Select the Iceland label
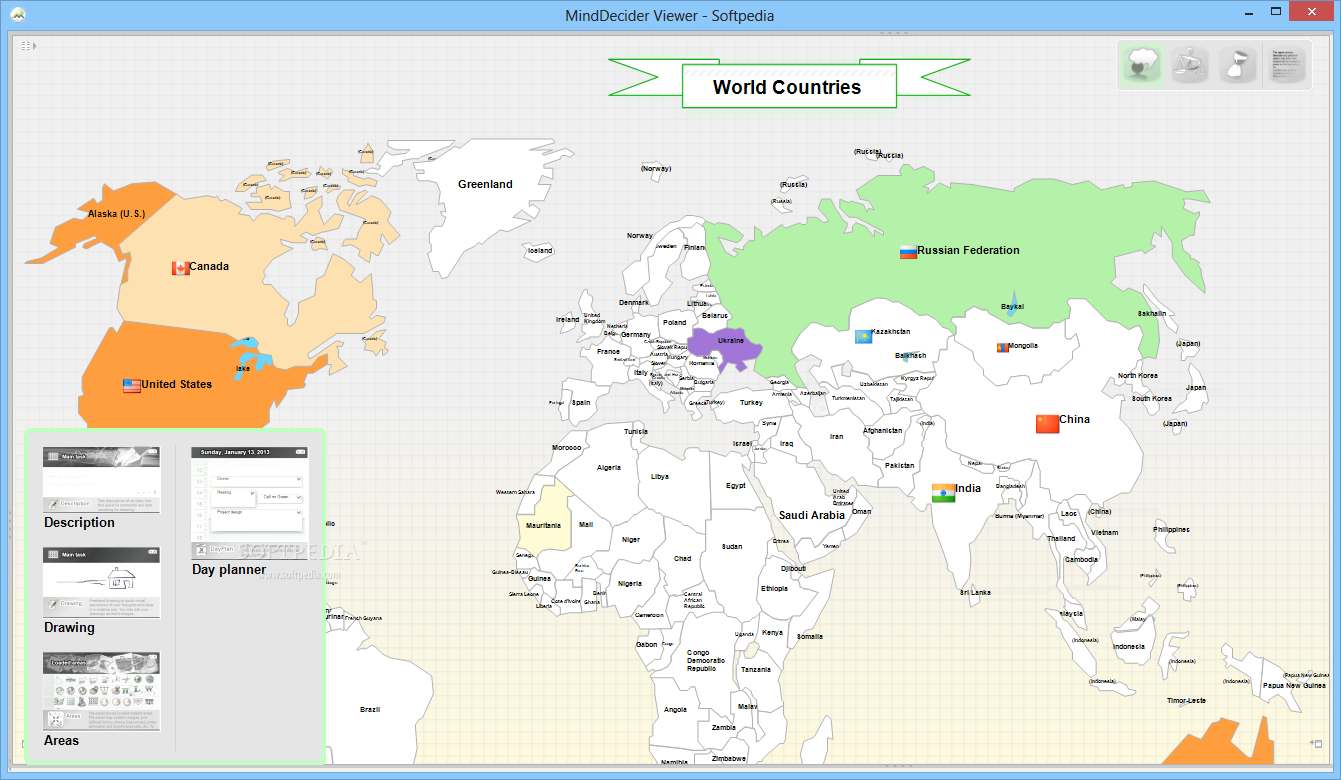Image resolution: width=1341 pixels, height=780 pixels. 539,250
